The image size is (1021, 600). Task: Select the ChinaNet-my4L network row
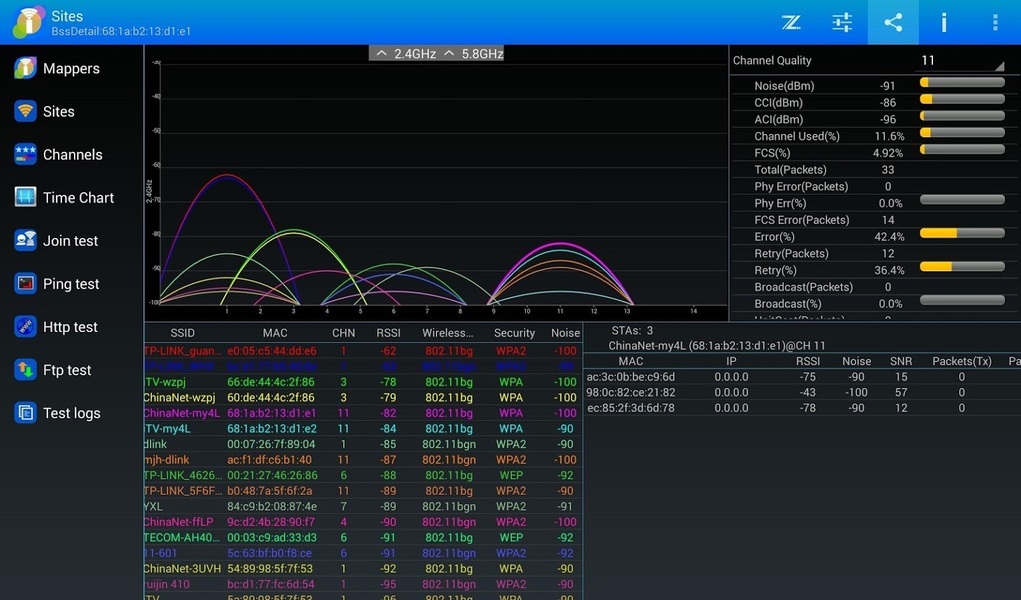(x=363, y=413)
